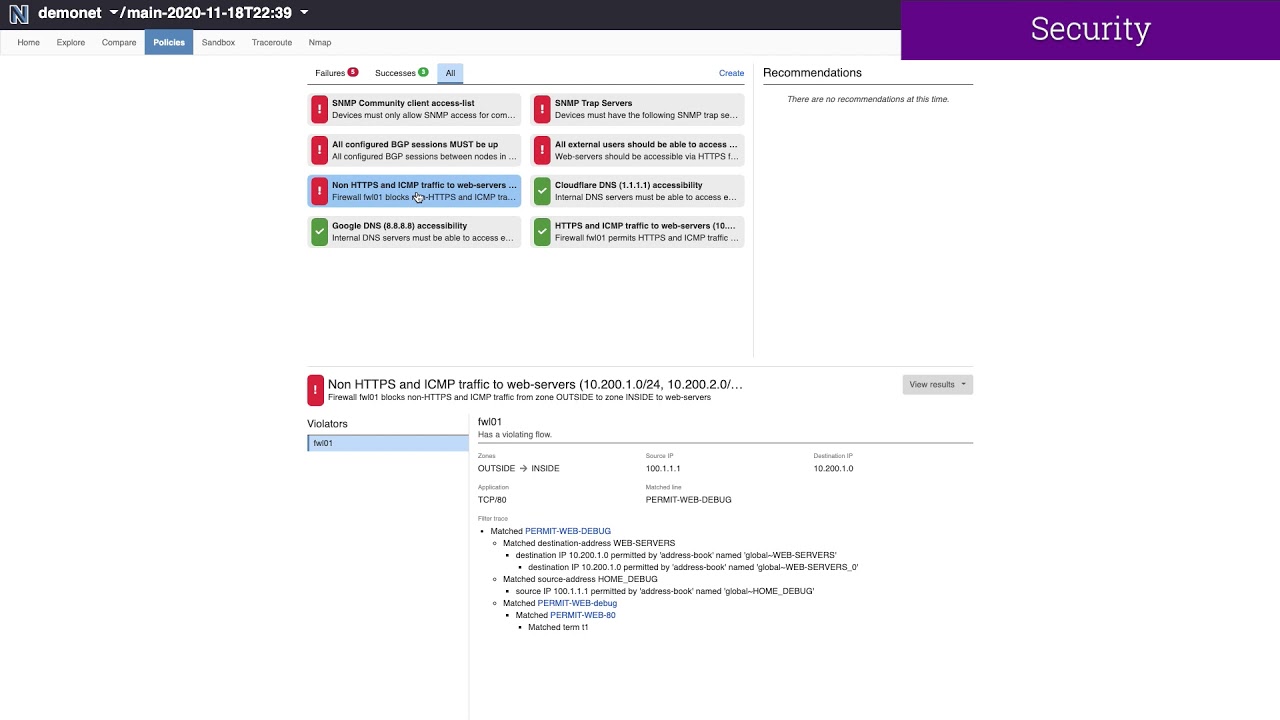Click red failure icon of SNMP Community access-list
This screenshot has width=1280, height=720.
319,109
